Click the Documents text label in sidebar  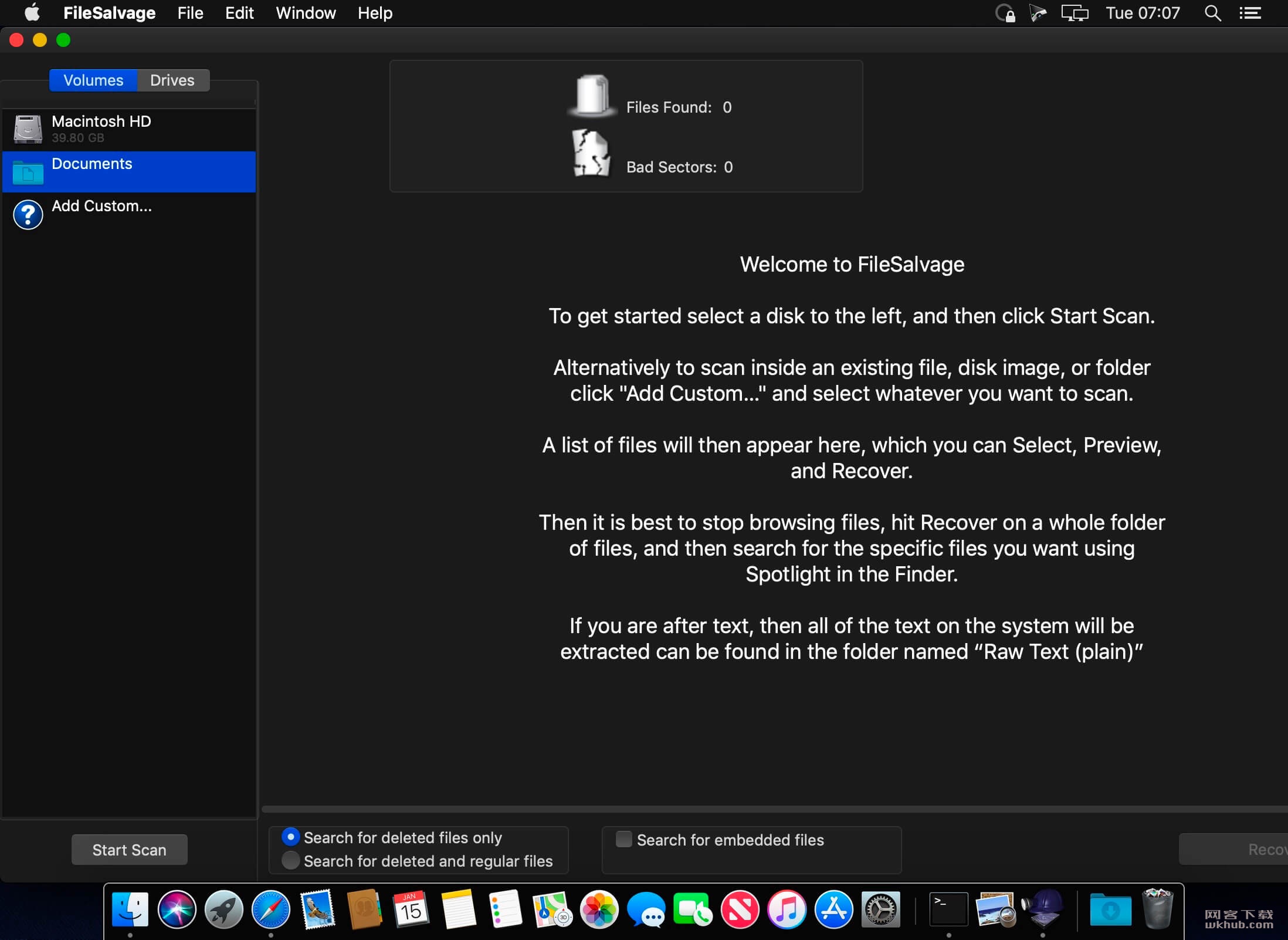(92, 164)
